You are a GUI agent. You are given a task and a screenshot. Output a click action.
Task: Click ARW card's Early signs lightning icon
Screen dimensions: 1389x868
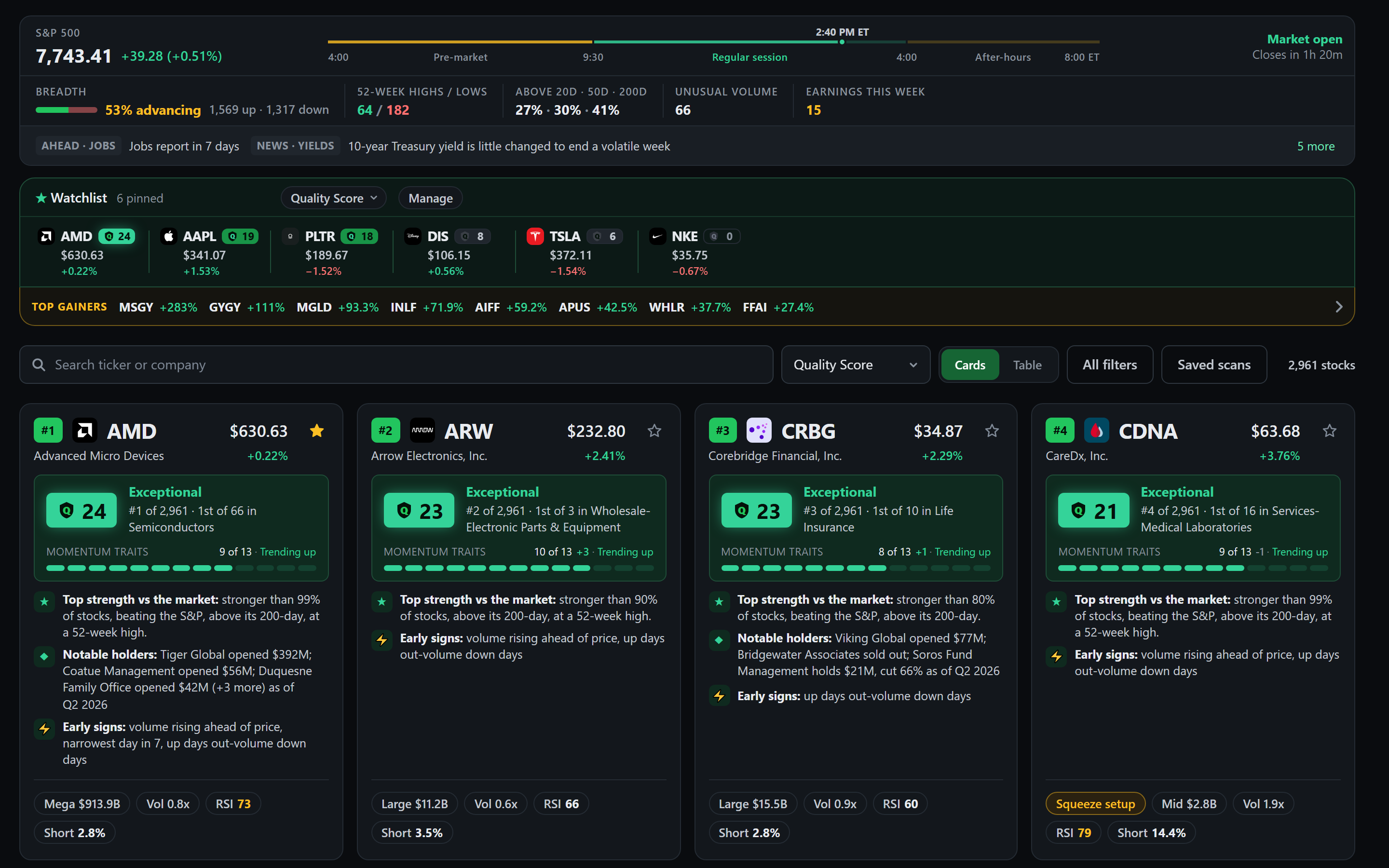click(381, 640)
